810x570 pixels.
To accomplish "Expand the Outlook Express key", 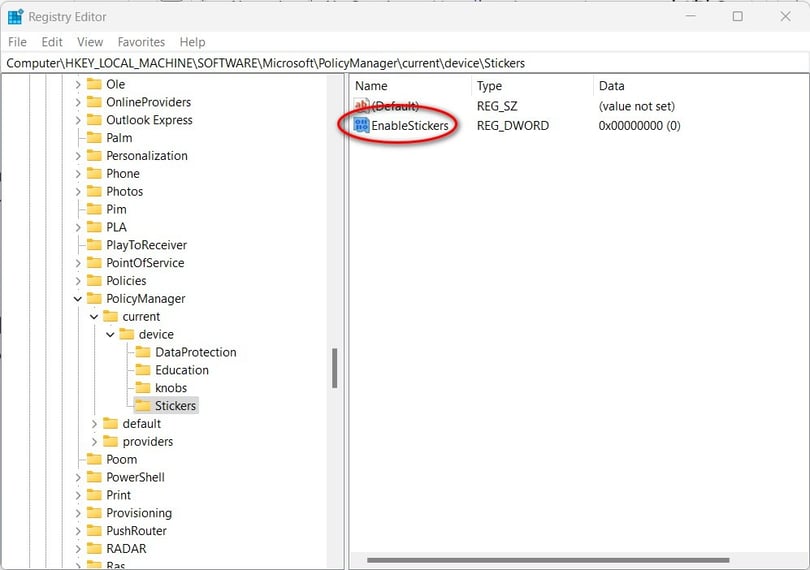I will point(77,120).
